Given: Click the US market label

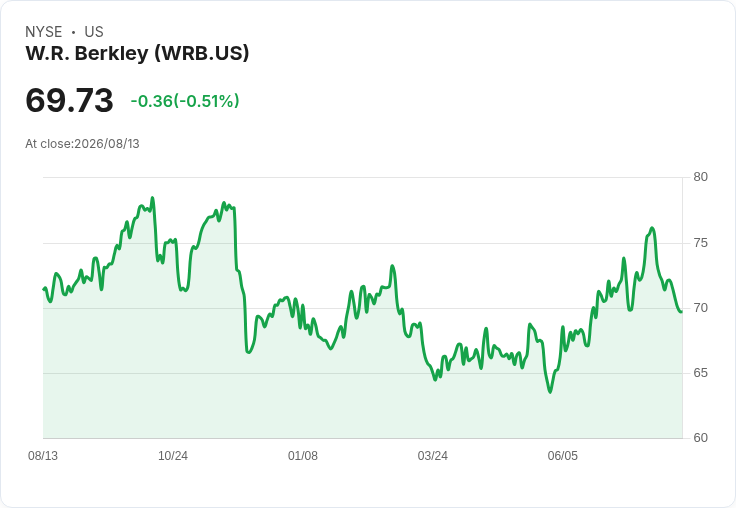Looking at the screenshot, I should tap(94, 32).
